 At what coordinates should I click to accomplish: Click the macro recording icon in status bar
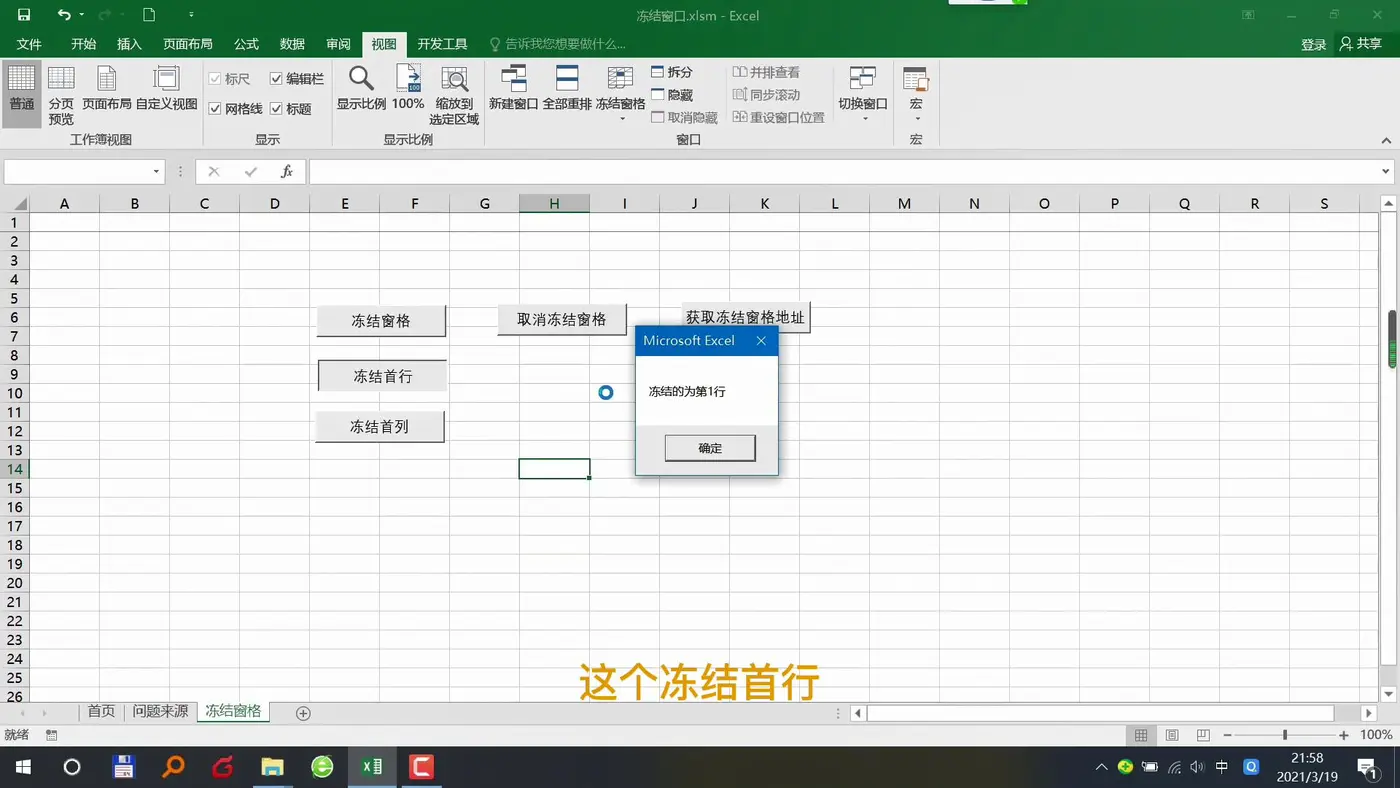pyautogui.click(x=51, y=735)
